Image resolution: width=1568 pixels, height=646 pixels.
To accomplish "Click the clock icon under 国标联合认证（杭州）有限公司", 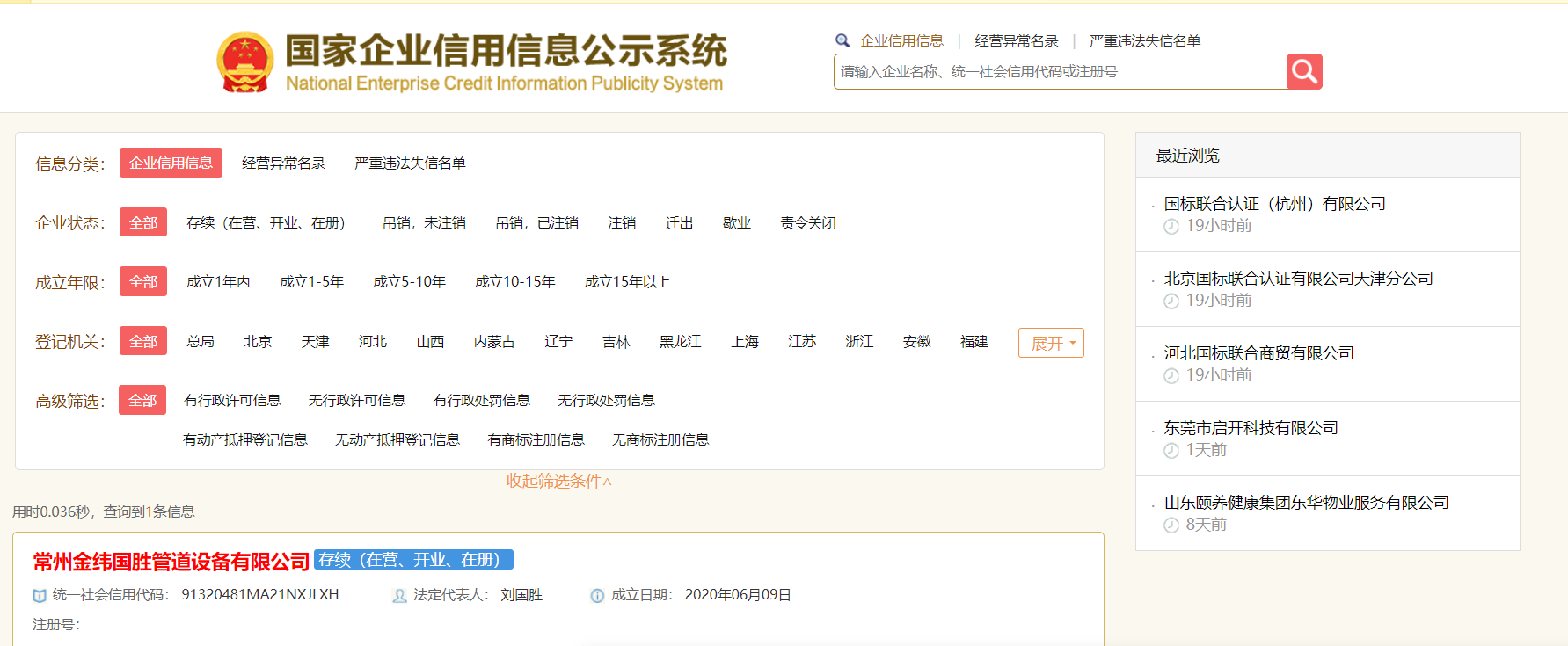I will click(1171, 227).
